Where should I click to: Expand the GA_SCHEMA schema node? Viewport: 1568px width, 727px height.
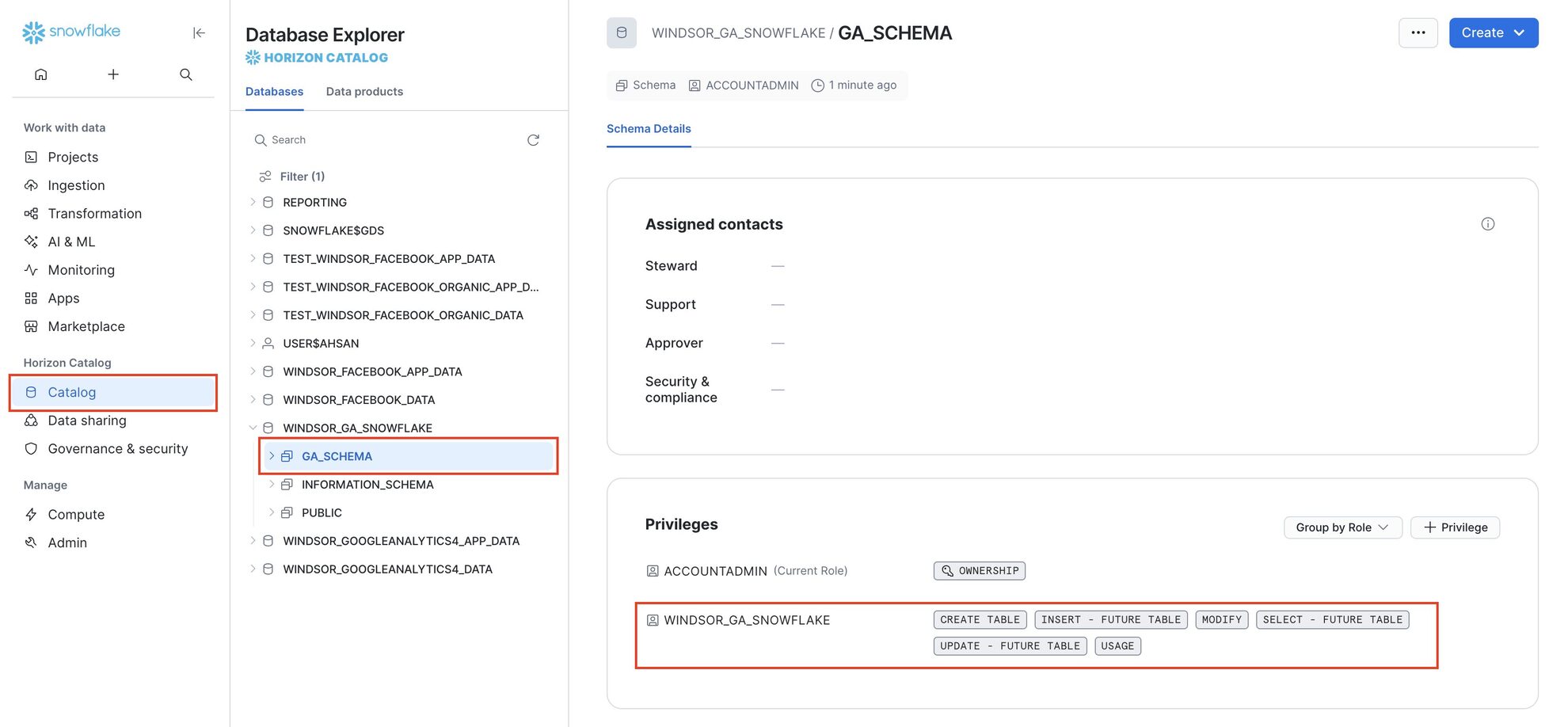click(x=272, y=456)
